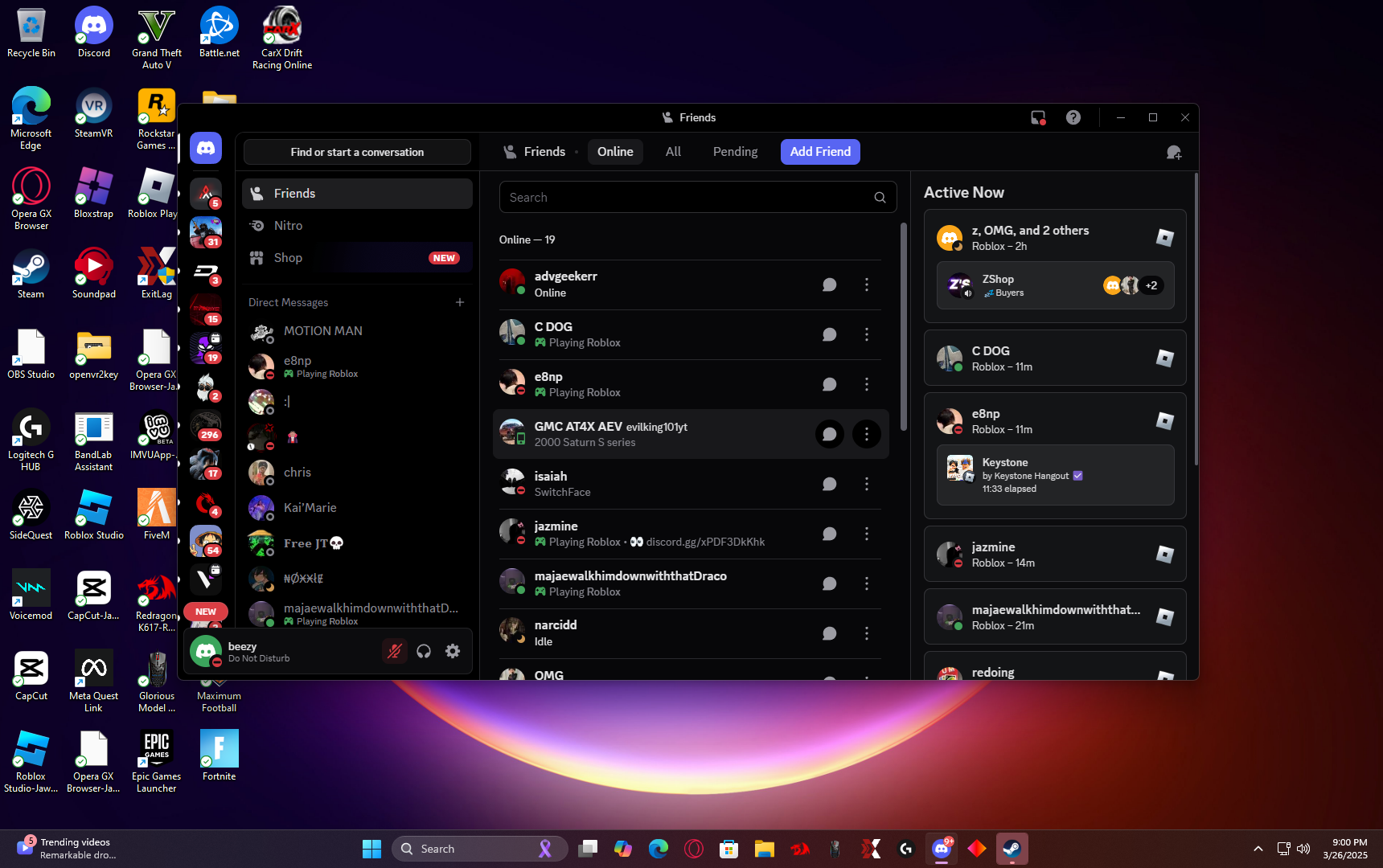Click Roblox icon on jazmine activity card
Screen dimensions: 1383x868
[x=1164, y=554]
